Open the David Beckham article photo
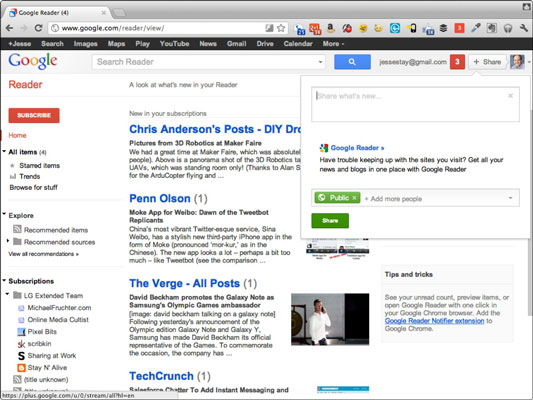 click(x=330, y=319)
